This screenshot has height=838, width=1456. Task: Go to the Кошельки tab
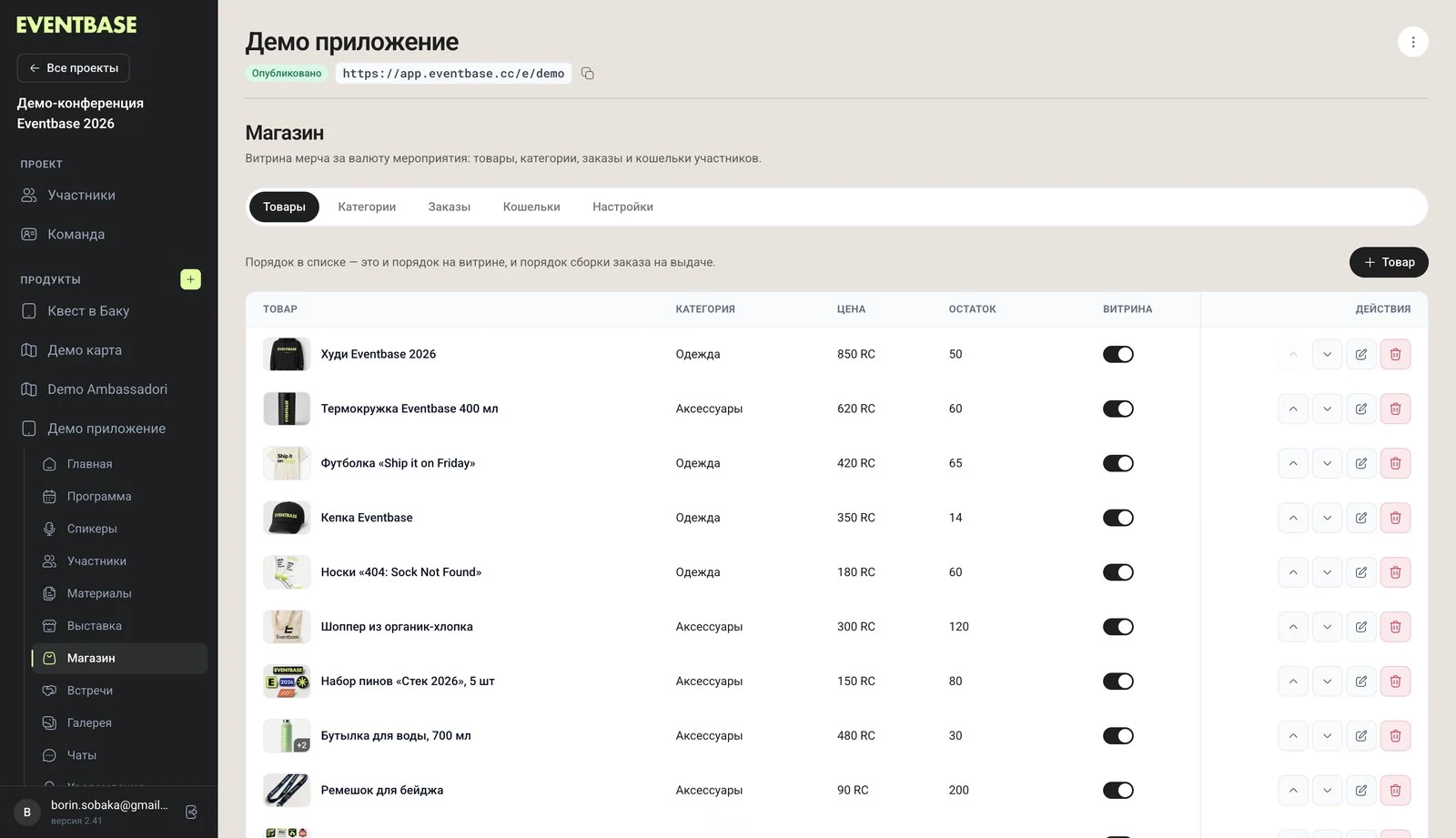pyautogui.click(x=531, y=207)
